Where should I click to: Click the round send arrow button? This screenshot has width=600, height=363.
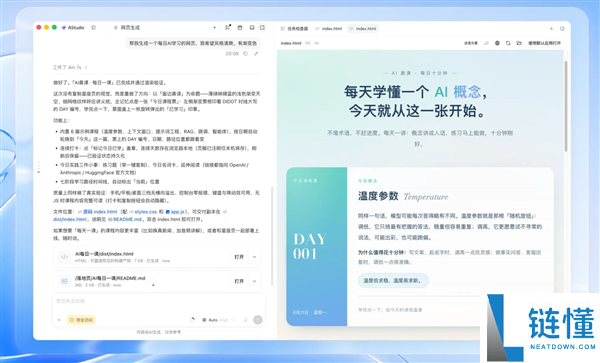258,320
